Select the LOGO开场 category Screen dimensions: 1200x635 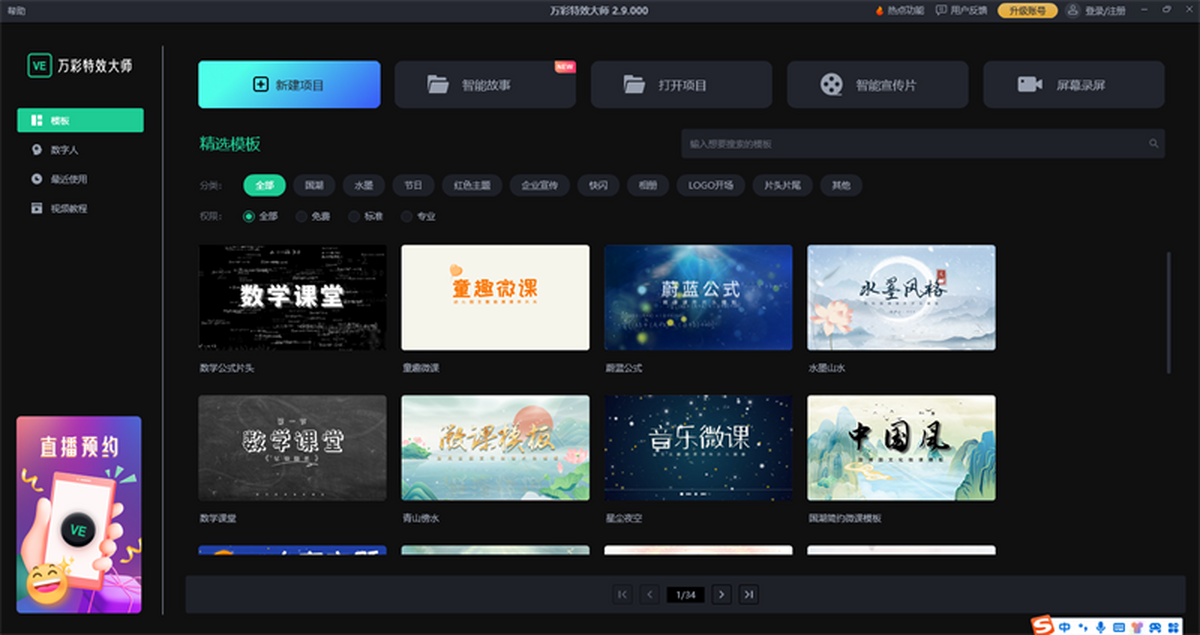tap(710, 185)
